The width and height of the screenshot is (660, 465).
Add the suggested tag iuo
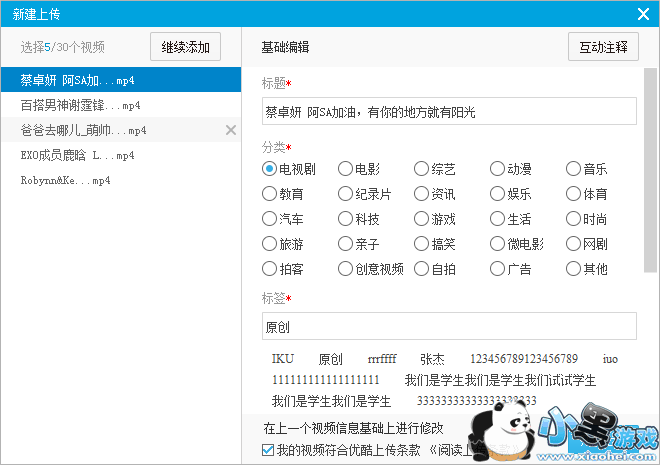coord(610,359)
